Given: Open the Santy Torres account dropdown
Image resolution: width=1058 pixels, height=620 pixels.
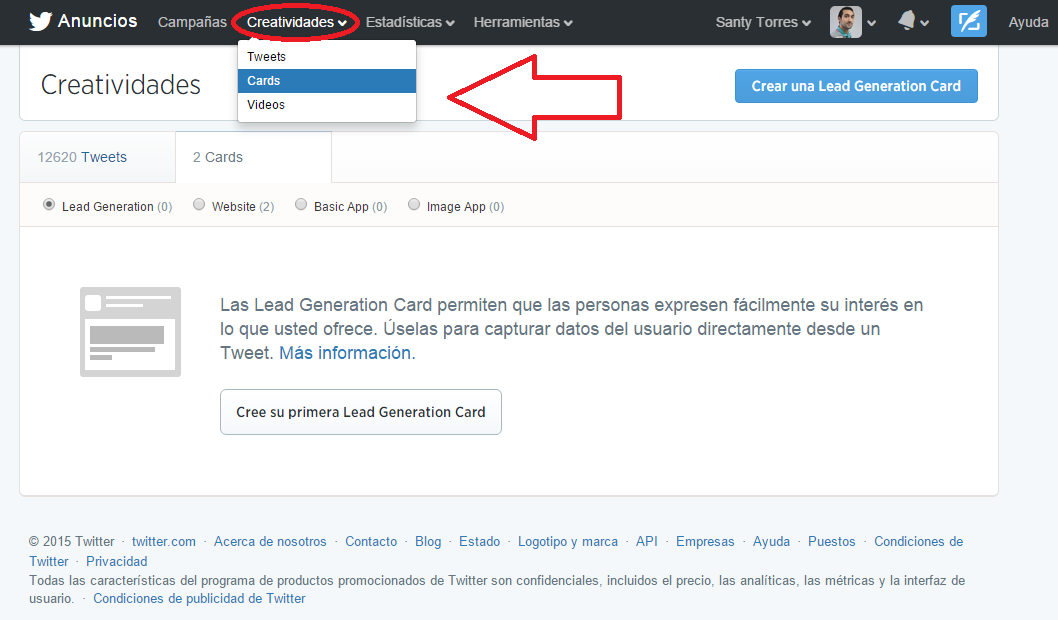Looking at the screenshot, I should tap(763, 20).
